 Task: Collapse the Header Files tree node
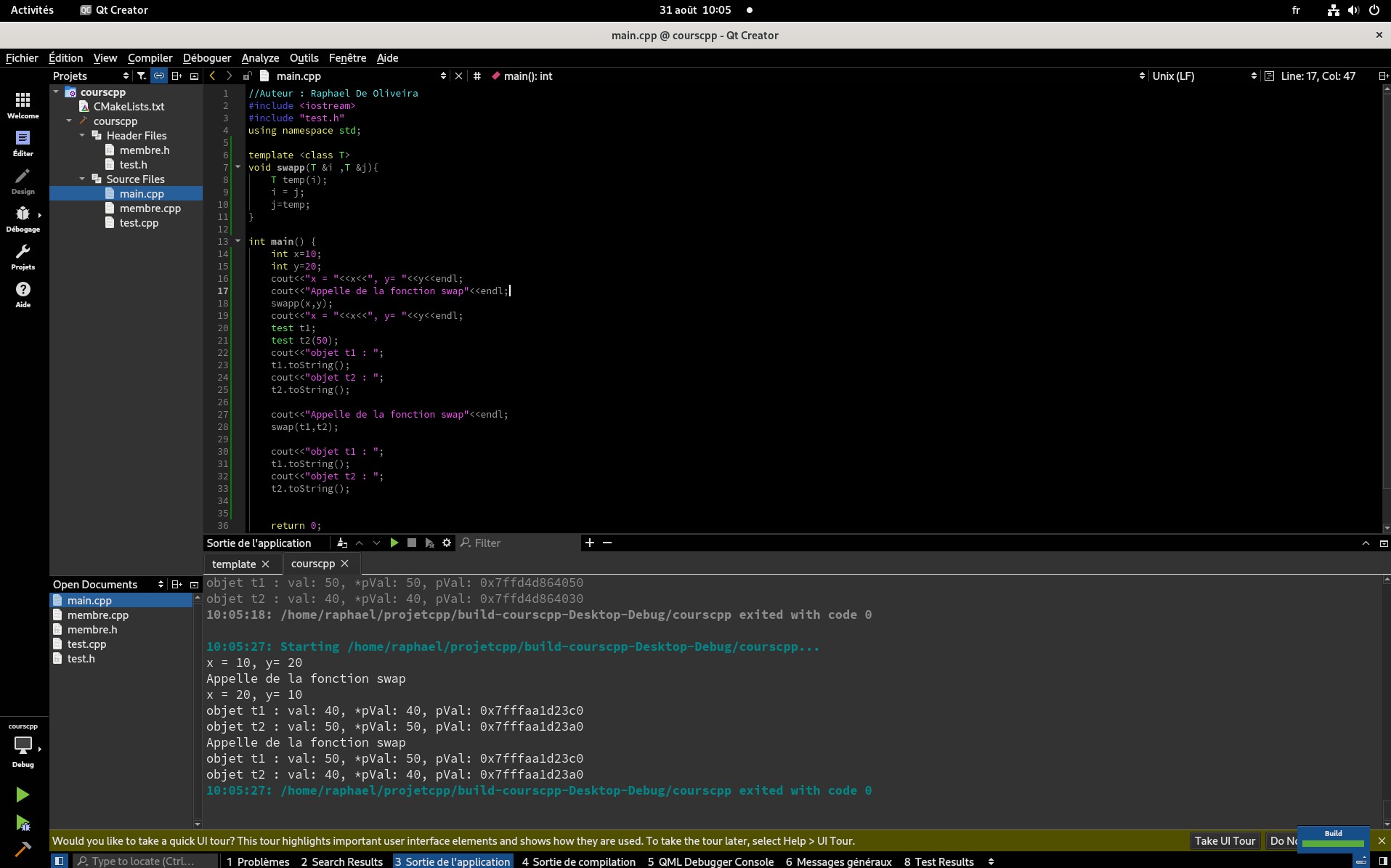(x=82, y=135)
